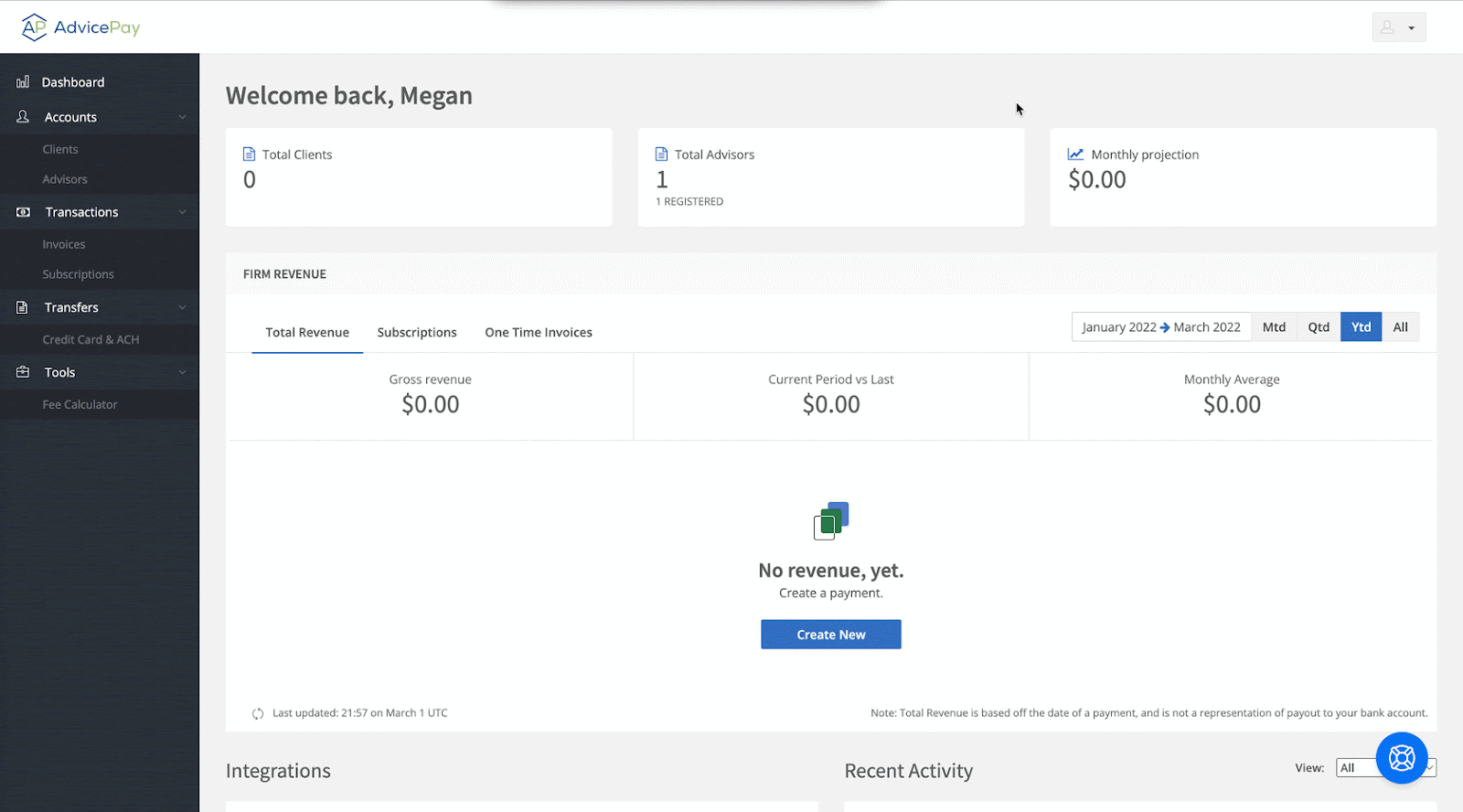1463x812 pixels.
Task: Click the refresh icon beside Last updated
Action: pos(258,713)
